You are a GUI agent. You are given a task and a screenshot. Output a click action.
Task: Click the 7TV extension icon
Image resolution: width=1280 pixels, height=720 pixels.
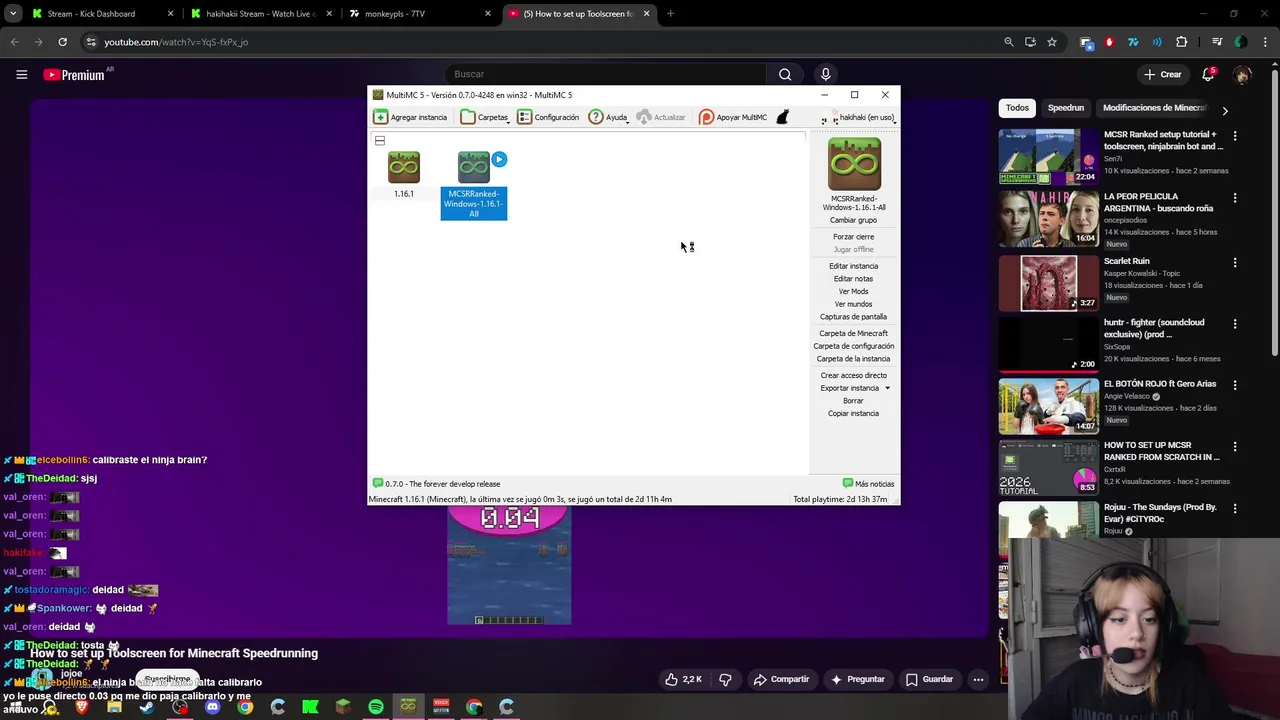pos(1133,42)
